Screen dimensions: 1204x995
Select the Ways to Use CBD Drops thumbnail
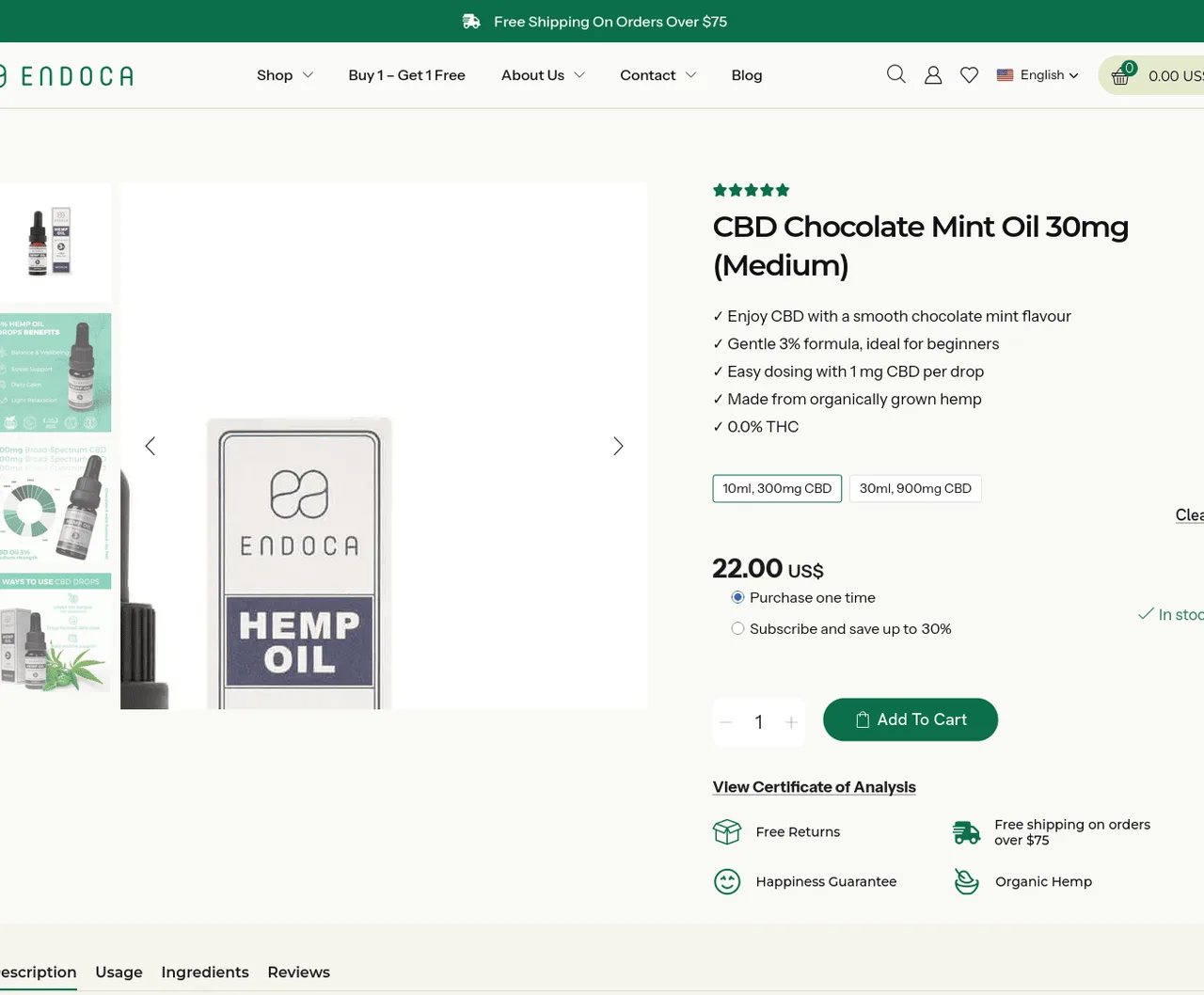click(x=55, y=633)
